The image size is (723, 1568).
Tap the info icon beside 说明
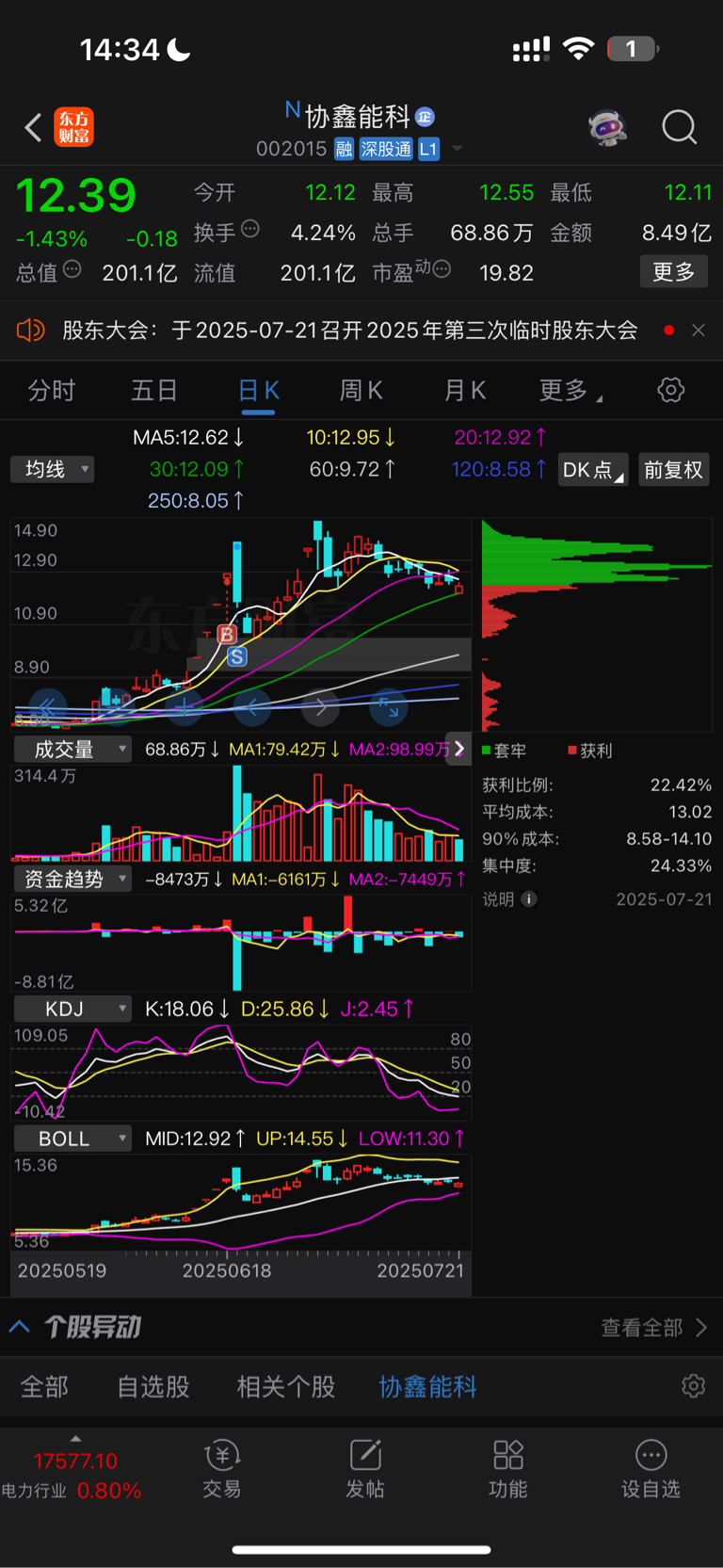point(529,899)
